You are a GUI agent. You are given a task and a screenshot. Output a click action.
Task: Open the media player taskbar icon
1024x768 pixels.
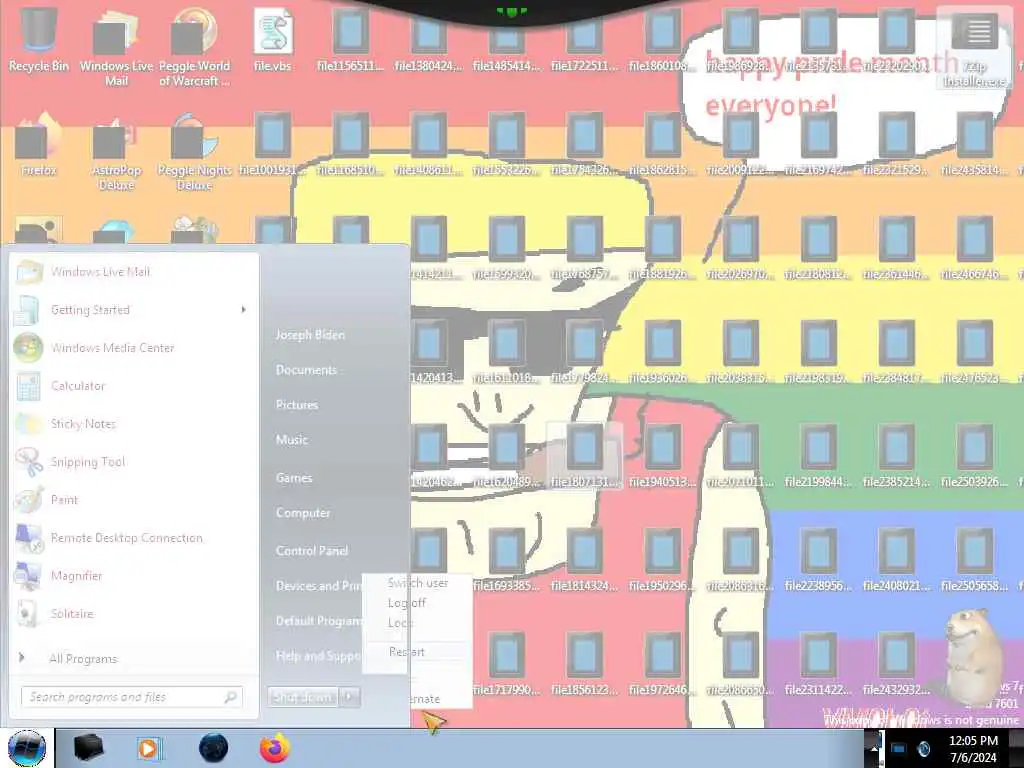148,748
